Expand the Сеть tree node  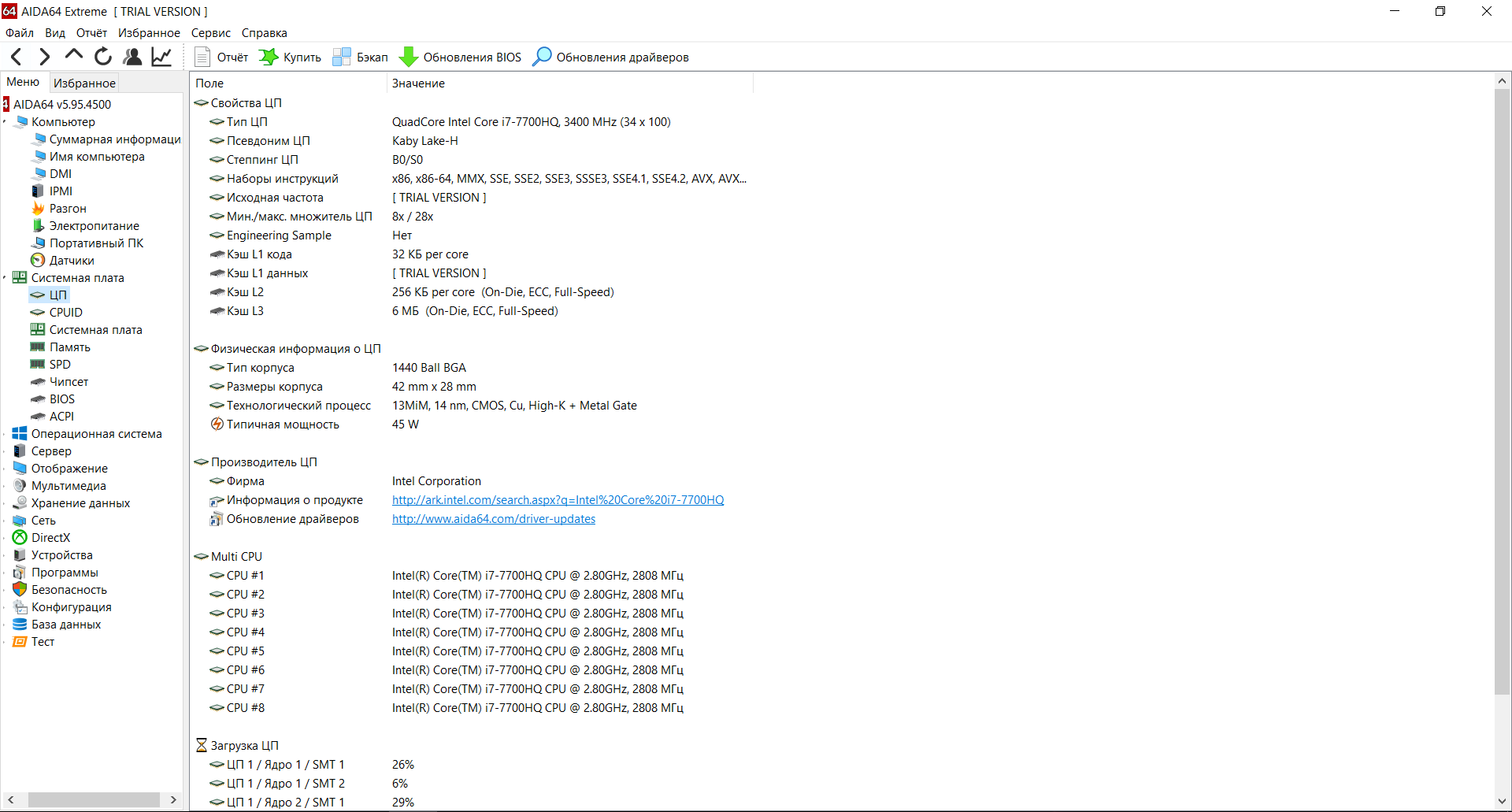tap(5, 521)
